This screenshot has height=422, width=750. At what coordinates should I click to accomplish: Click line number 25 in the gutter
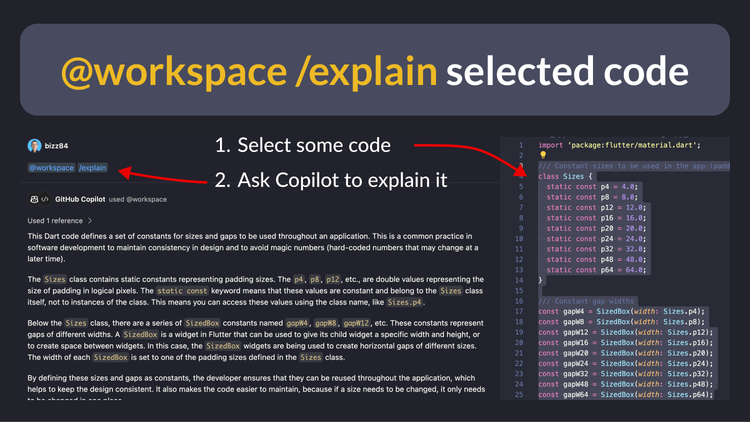coord(519,395)
